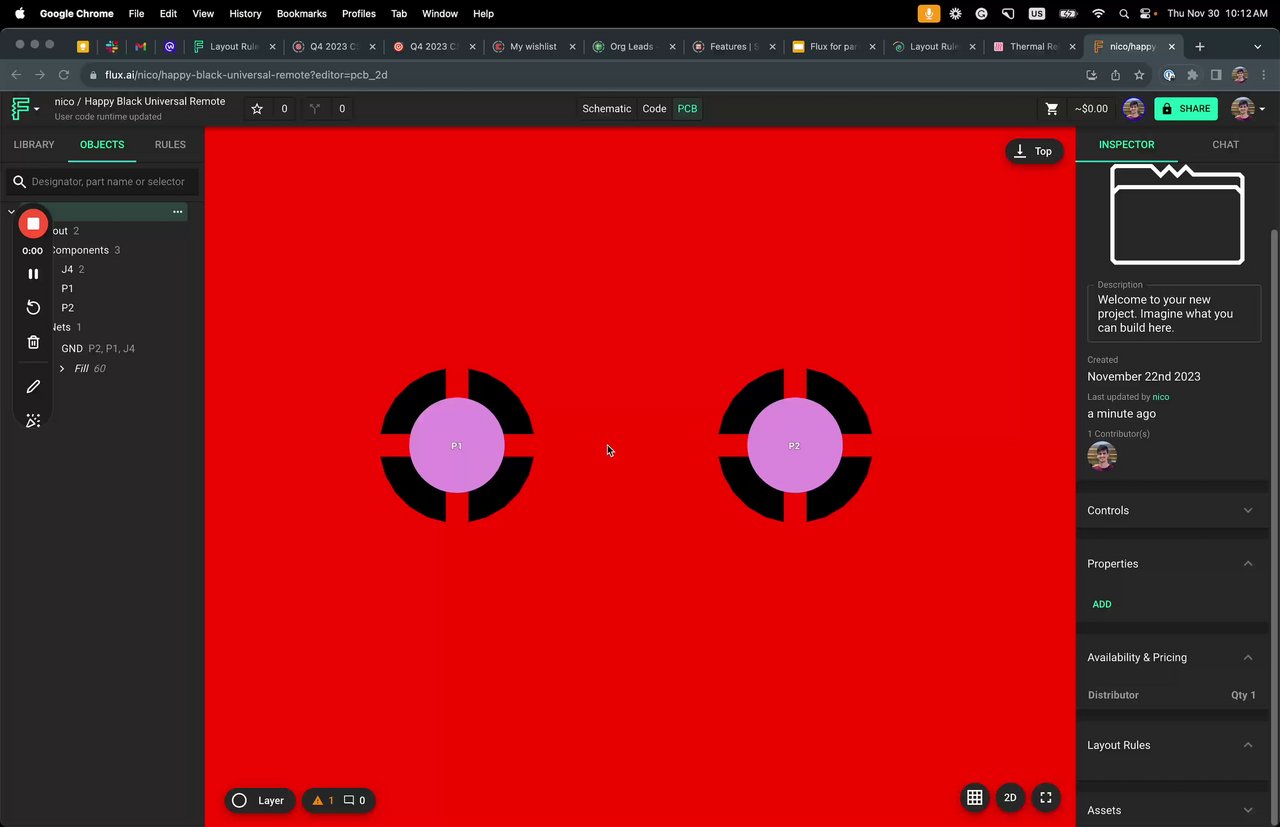The image size is (1280, 827).
Task: Open the shopping cart icon
Action: (x=1051, y=109)
